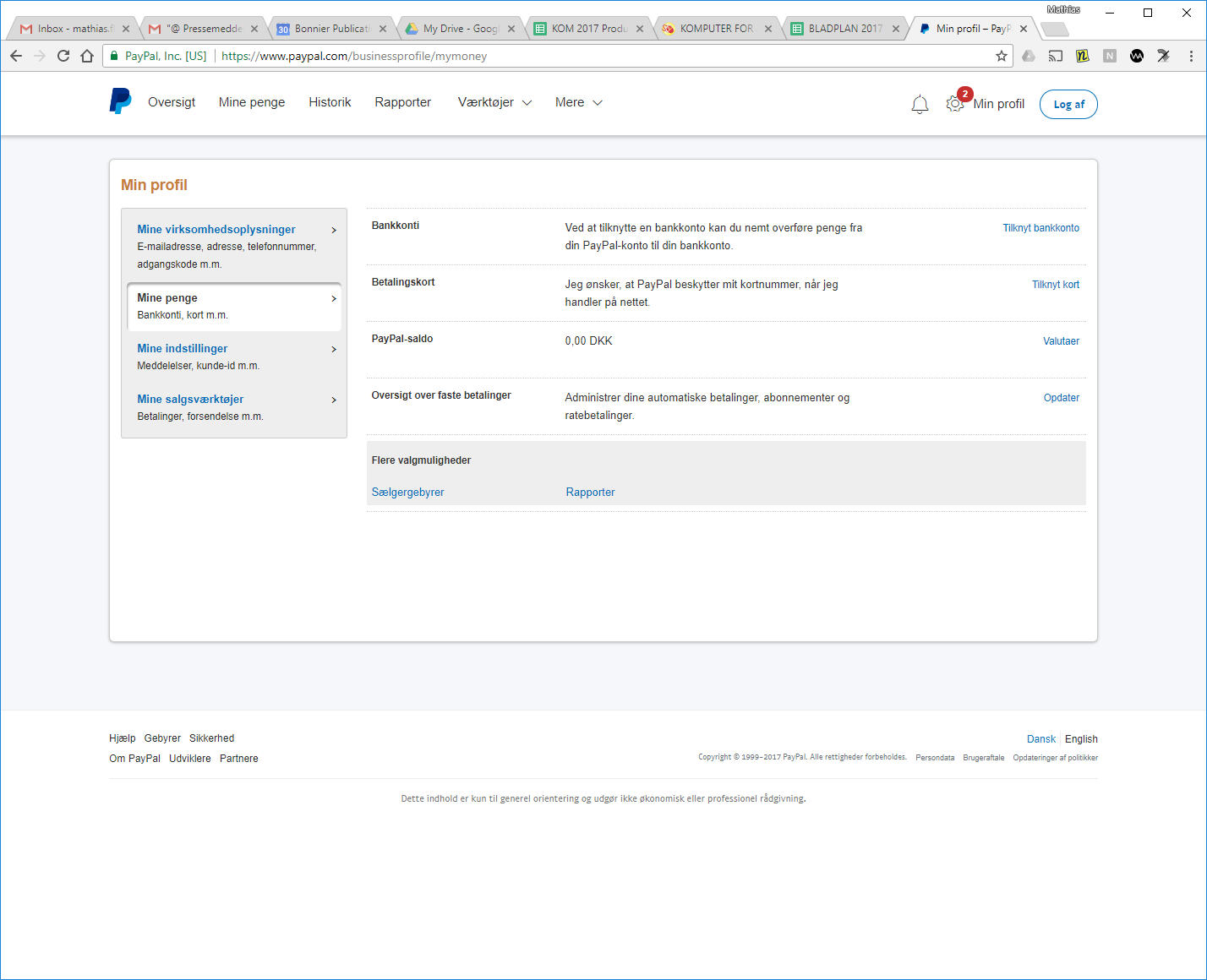
Task: Open the Chrome three-dot menu
Action: point(1191,56)
